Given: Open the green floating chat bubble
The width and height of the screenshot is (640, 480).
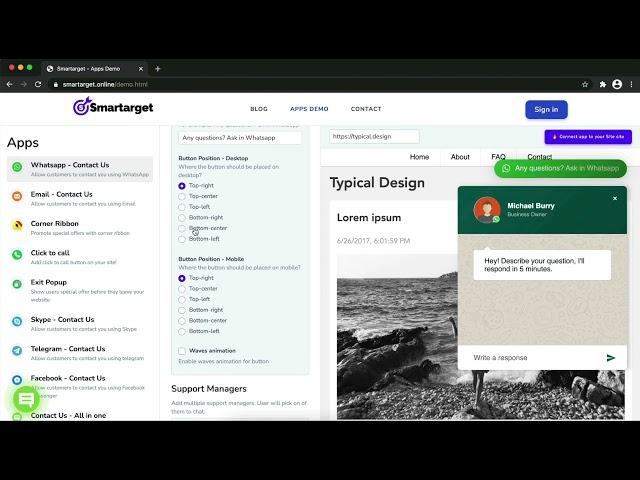Looking at the screenshot, I should [x=27, y=399].
